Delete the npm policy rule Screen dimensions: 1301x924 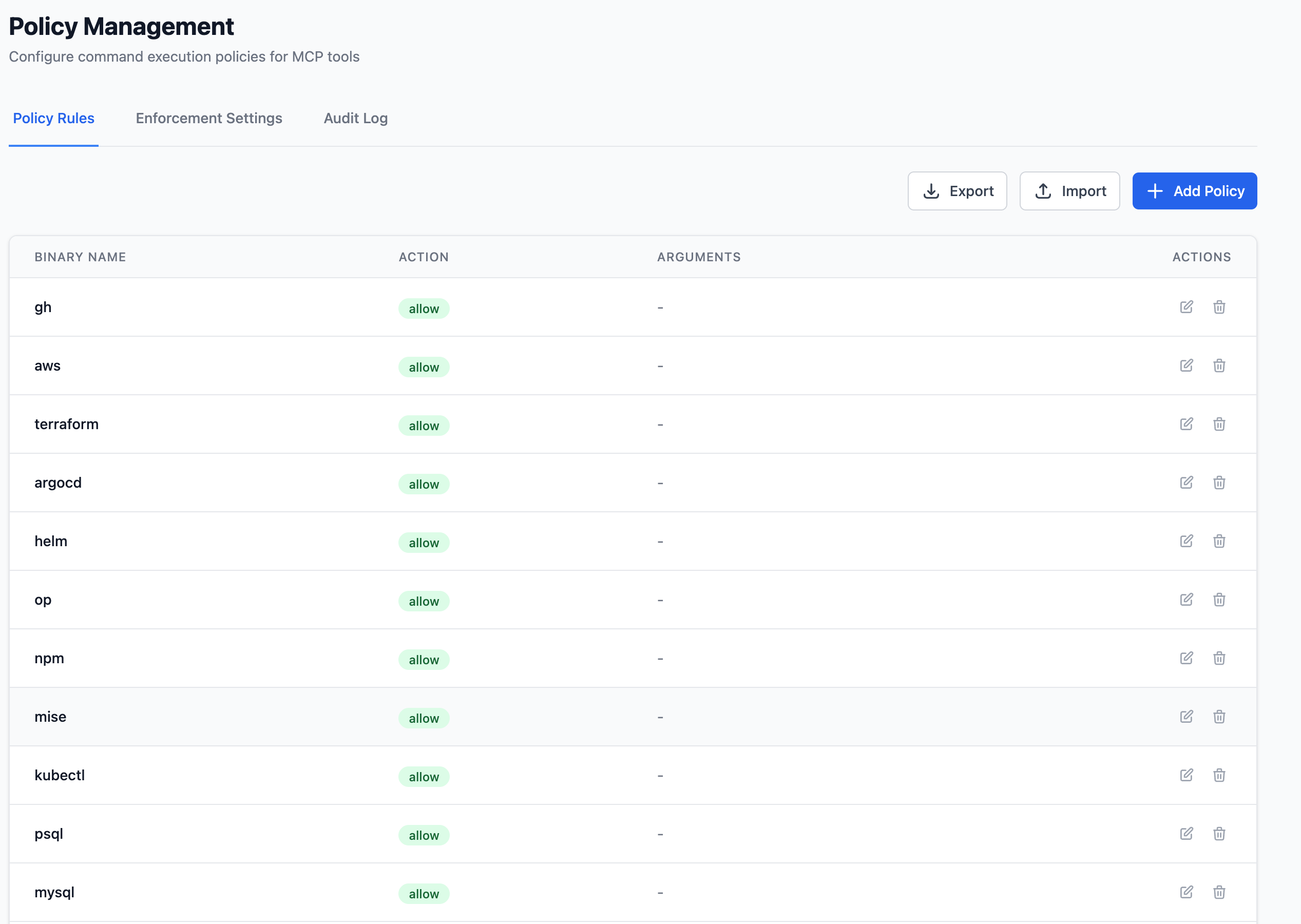1219,658
